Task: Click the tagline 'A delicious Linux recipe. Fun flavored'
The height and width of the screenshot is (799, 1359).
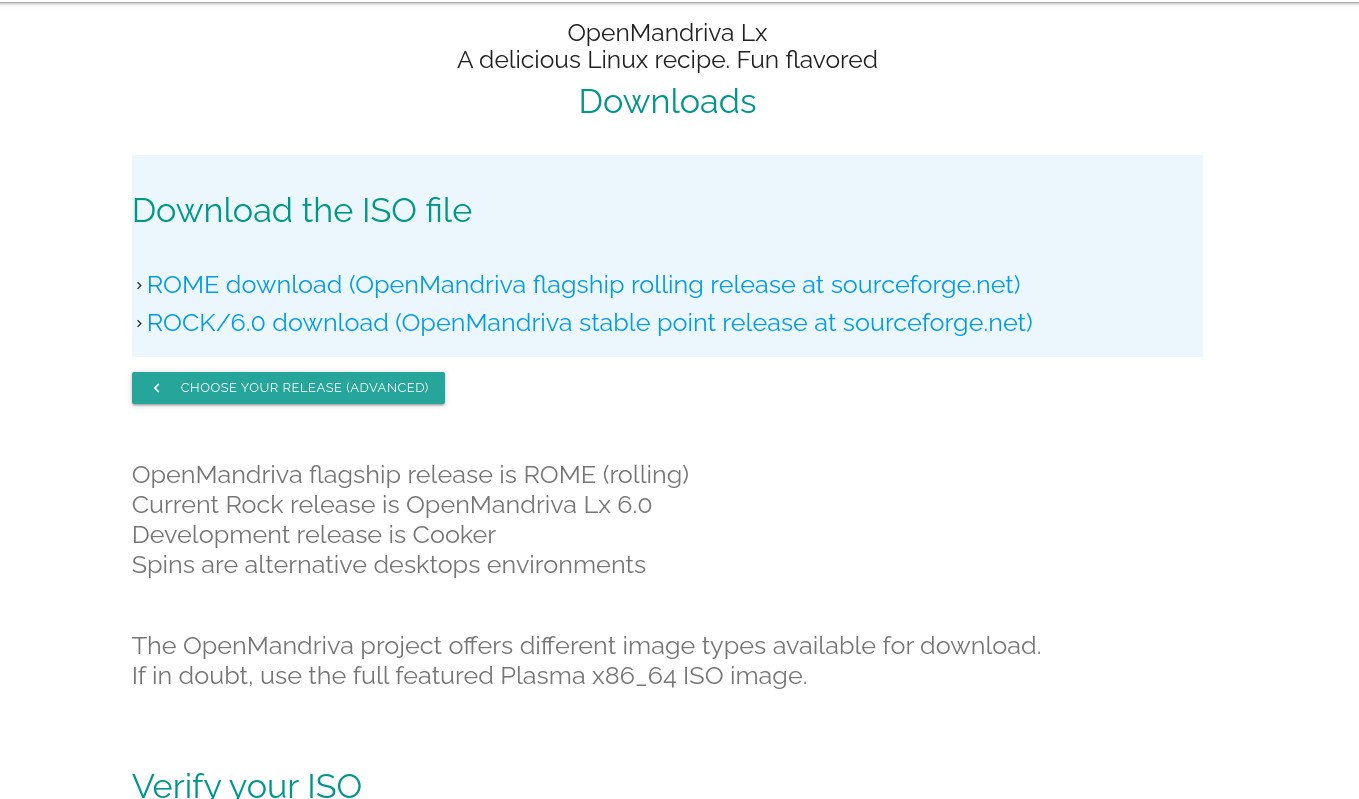Action: 667,60
